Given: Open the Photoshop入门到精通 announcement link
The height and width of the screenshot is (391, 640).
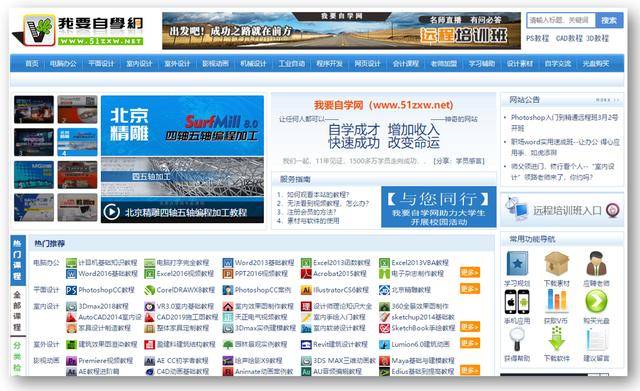Looking at the screenshot, I should (564, 122).
